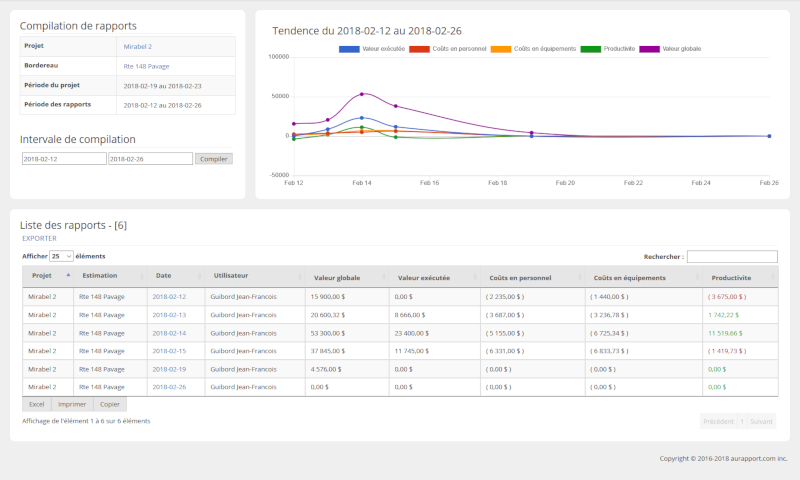Image resolution: width=800 pixels, height=480 pixels.
Task: Click the sort arrow on Projet column
Action: tap(68, 275)
